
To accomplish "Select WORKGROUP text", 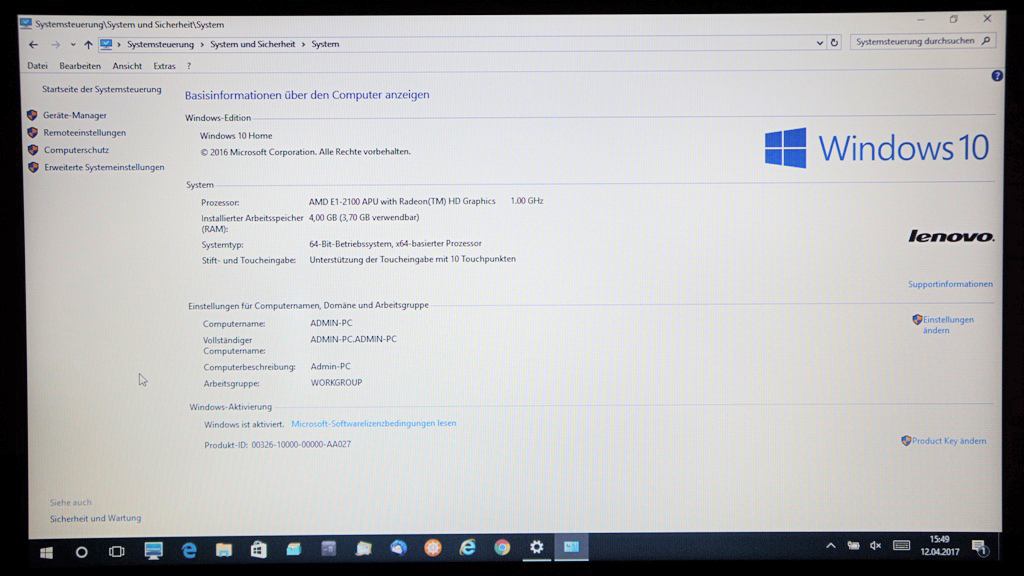I will point(336,383).
